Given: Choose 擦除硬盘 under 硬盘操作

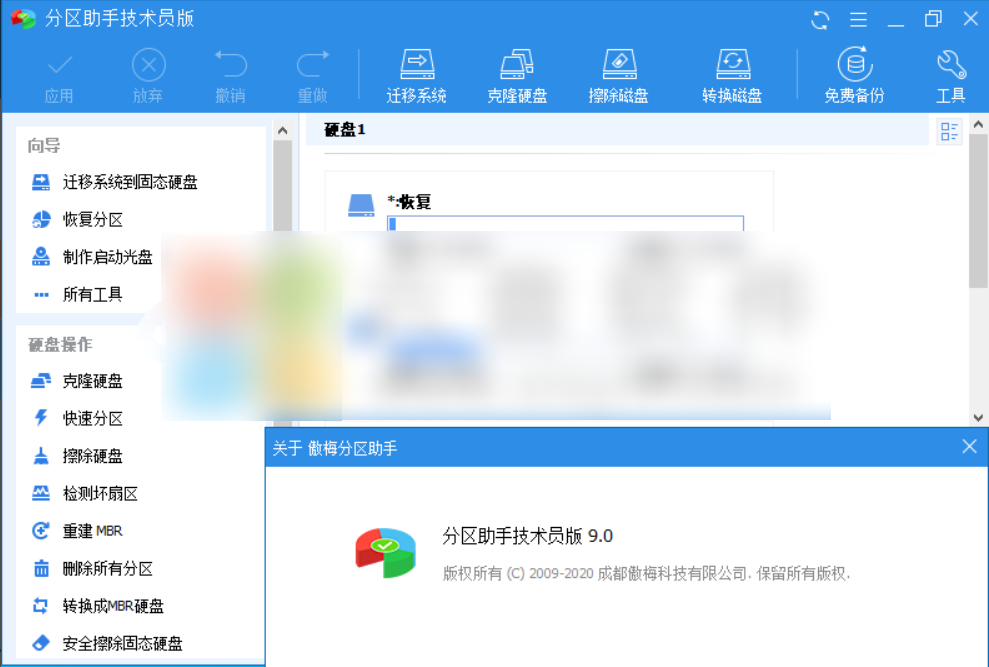Looking at the screenshot, I should (x=93, y=456).
